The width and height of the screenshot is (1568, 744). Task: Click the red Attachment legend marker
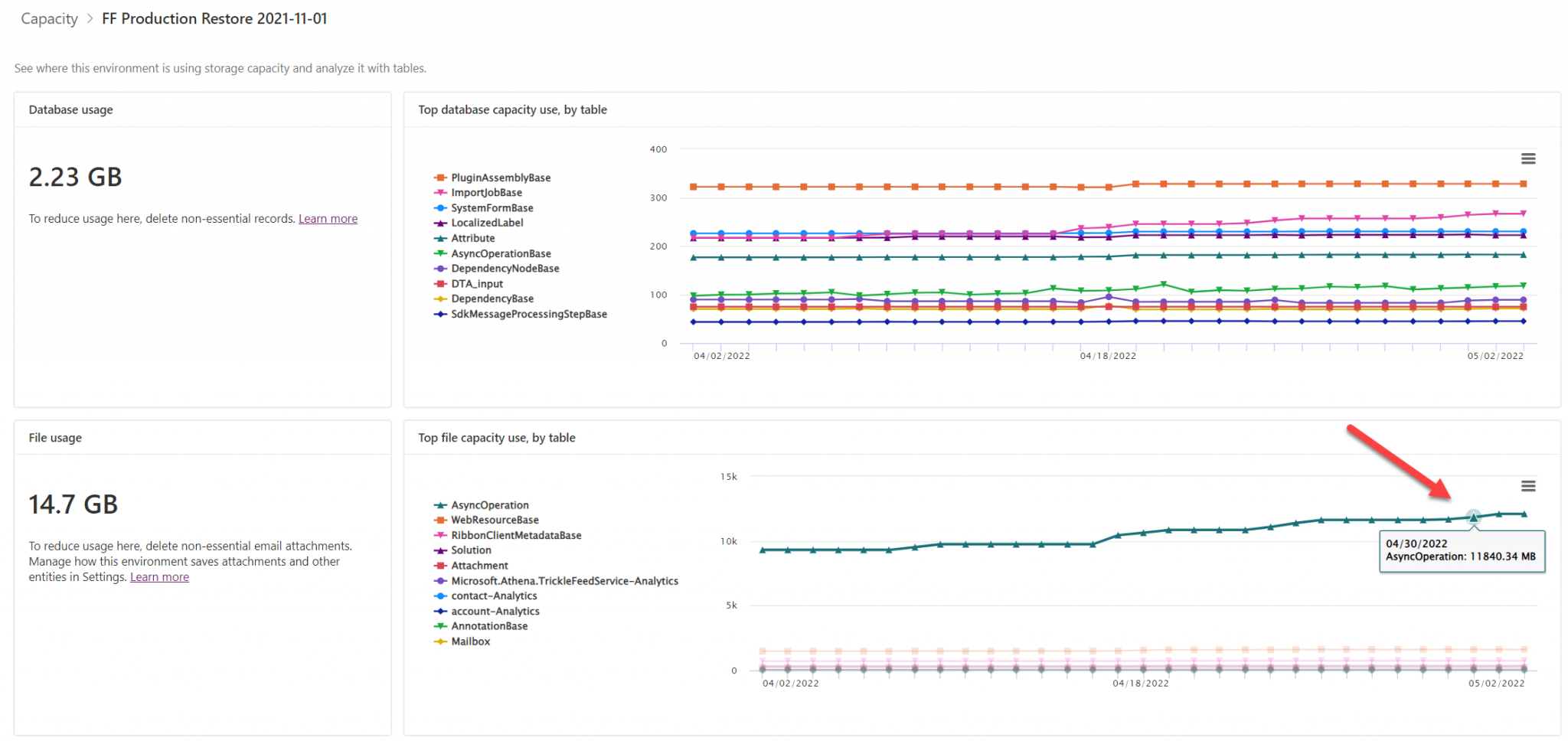(439, 565)
